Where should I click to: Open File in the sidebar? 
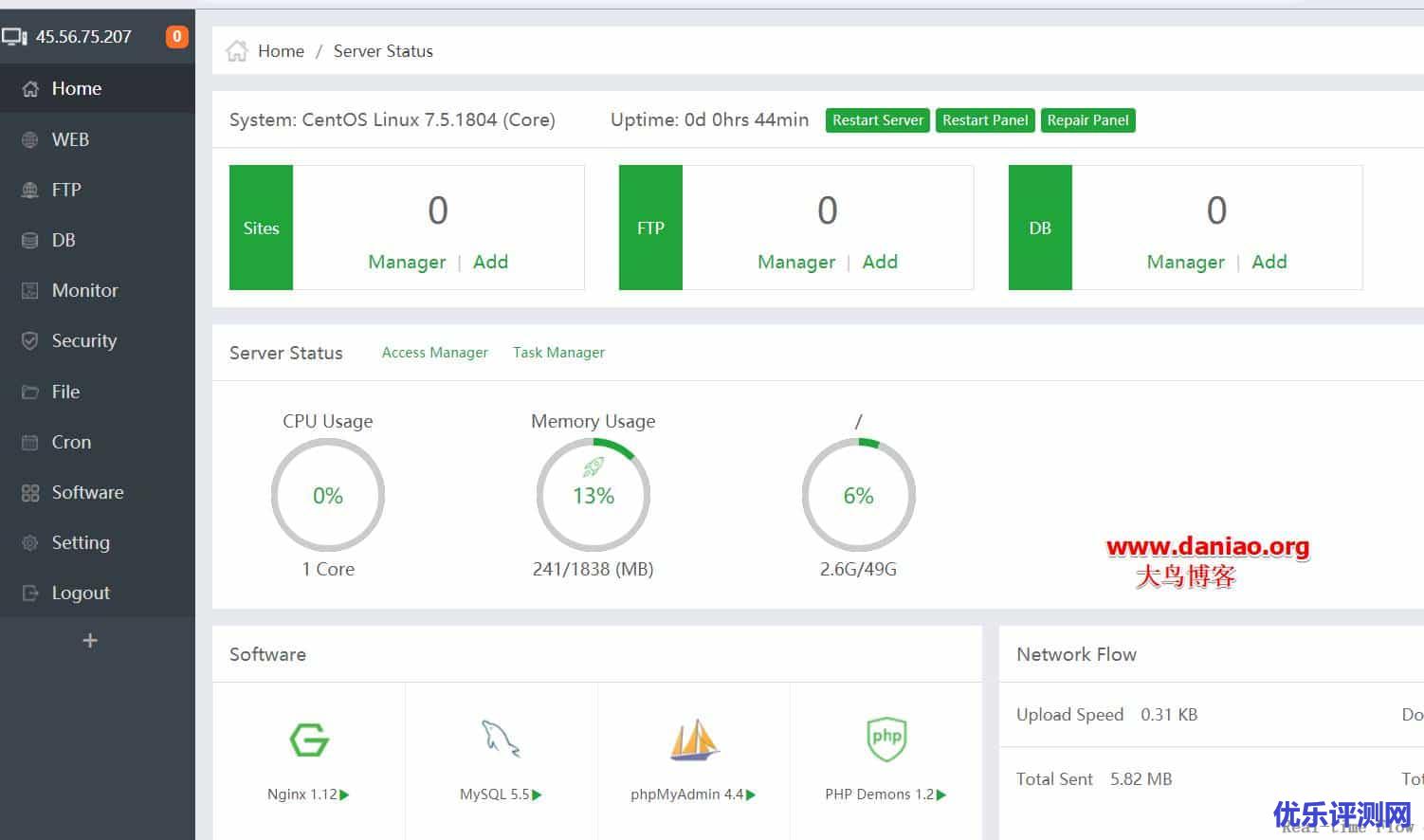pos(98,392)
